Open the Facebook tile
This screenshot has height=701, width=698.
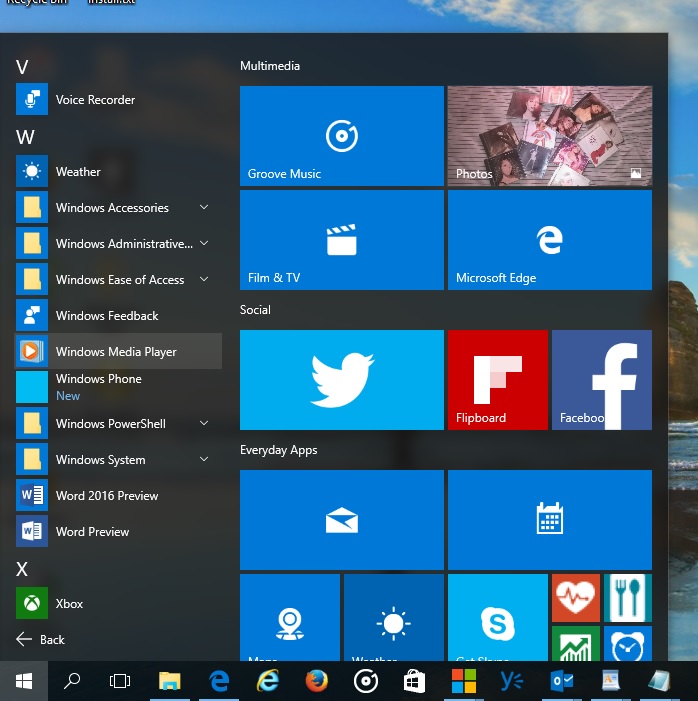(x=602, y=380)
